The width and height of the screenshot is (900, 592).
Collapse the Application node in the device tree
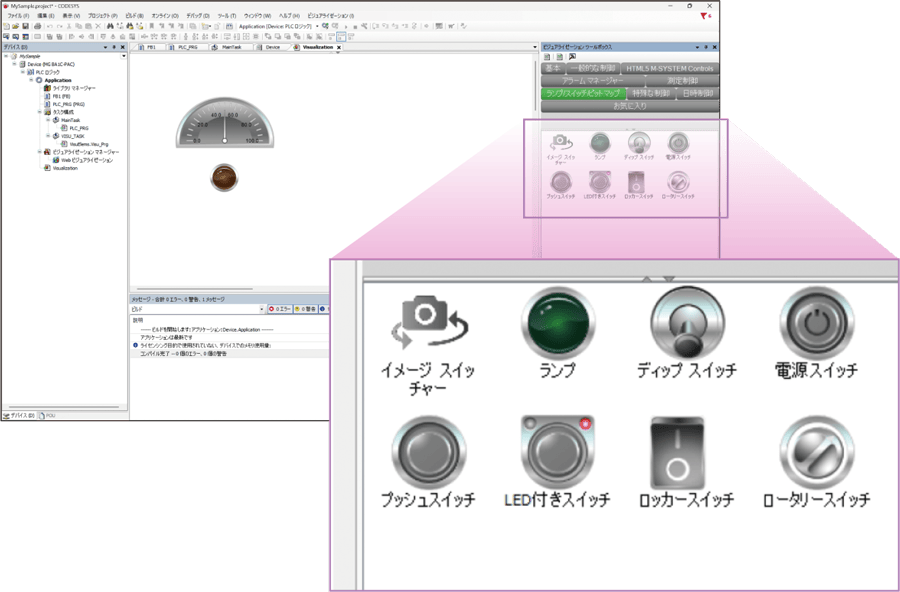tap(31, 80)
